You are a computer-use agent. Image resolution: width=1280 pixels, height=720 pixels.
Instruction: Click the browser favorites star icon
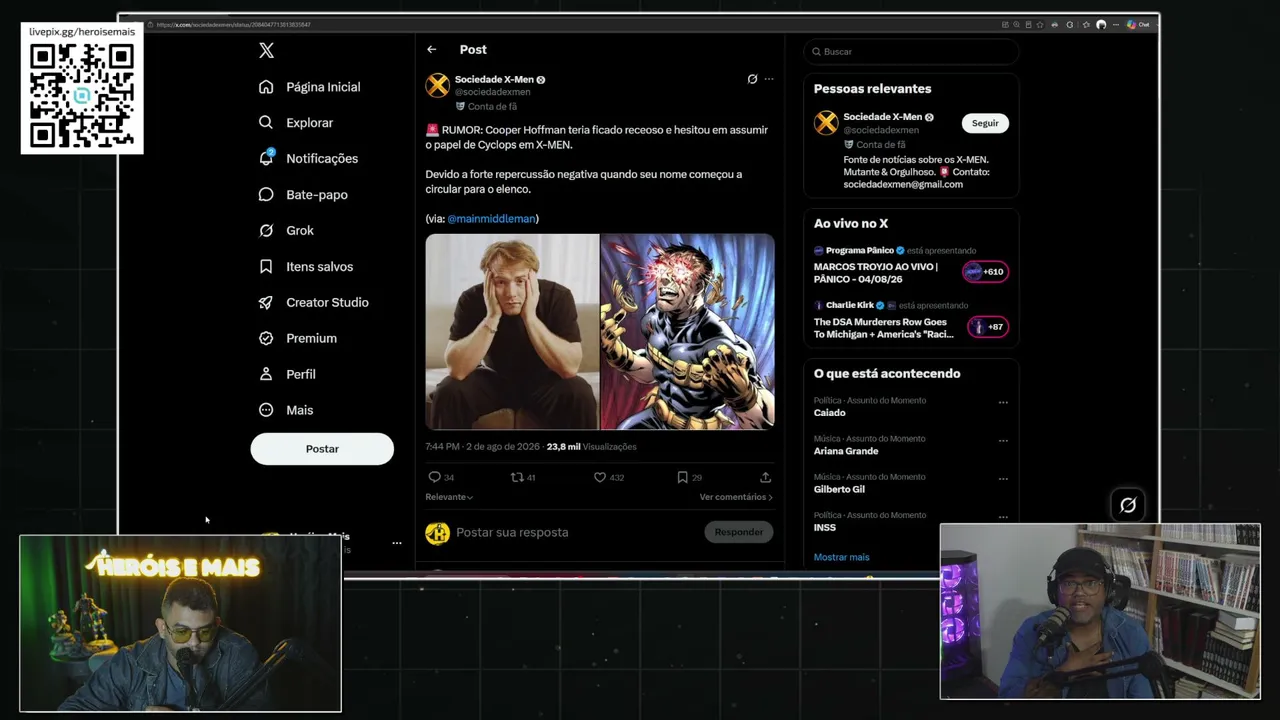pos(1040,25)
